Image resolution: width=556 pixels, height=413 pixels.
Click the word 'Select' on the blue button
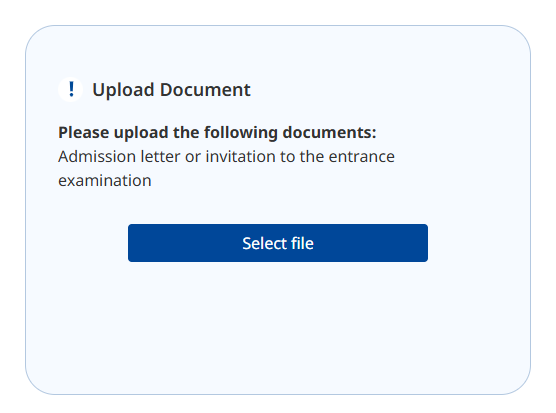click(x=265, y=243)
